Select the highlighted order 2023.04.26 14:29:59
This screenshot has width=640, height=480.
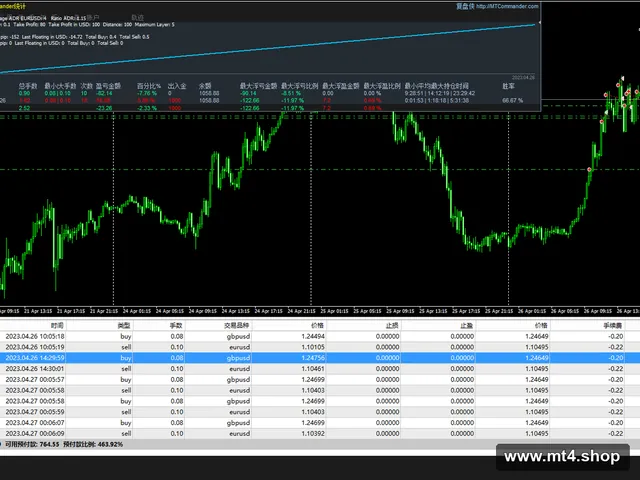point(320,358)
